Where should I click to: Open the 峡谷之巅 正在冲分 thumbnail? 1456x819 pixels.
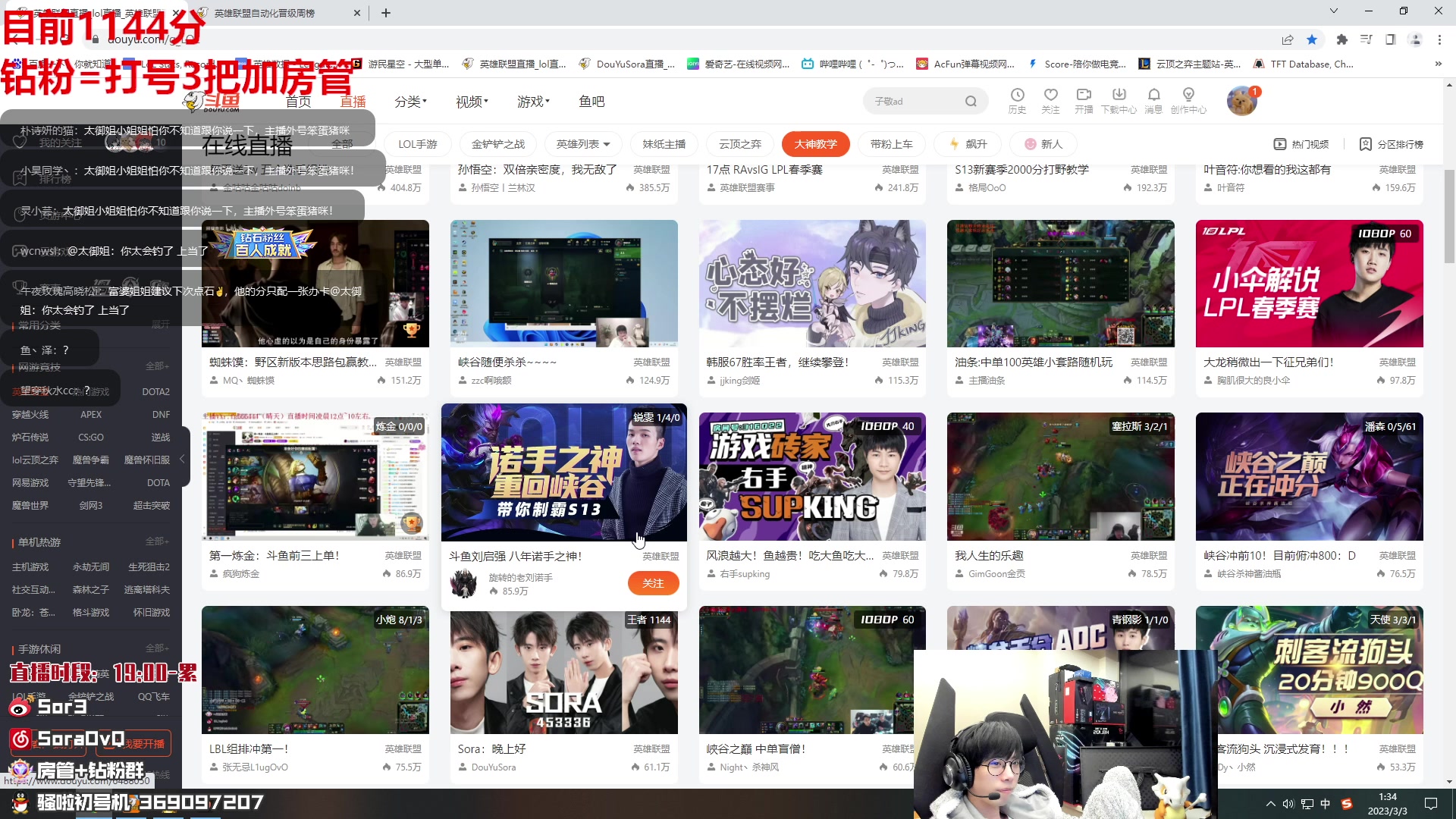(x=1309, y=476)
